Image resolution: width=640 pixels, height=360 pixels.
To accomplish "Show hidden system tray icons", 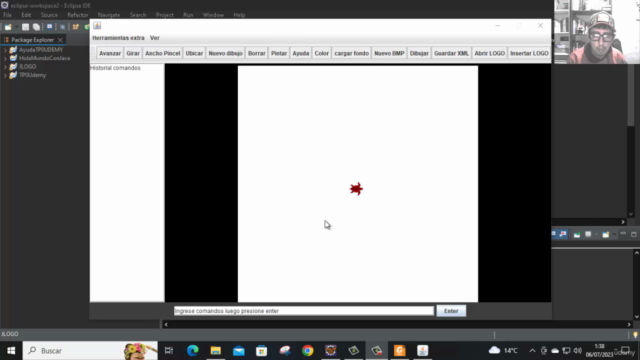I will click(x=532, y=351).
